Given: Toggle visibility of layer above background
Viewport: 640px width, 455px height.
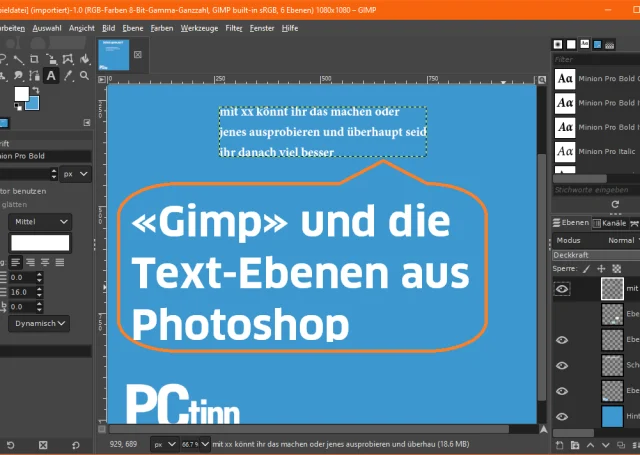Looking at the screenshot, I should (x=562, y=391).
